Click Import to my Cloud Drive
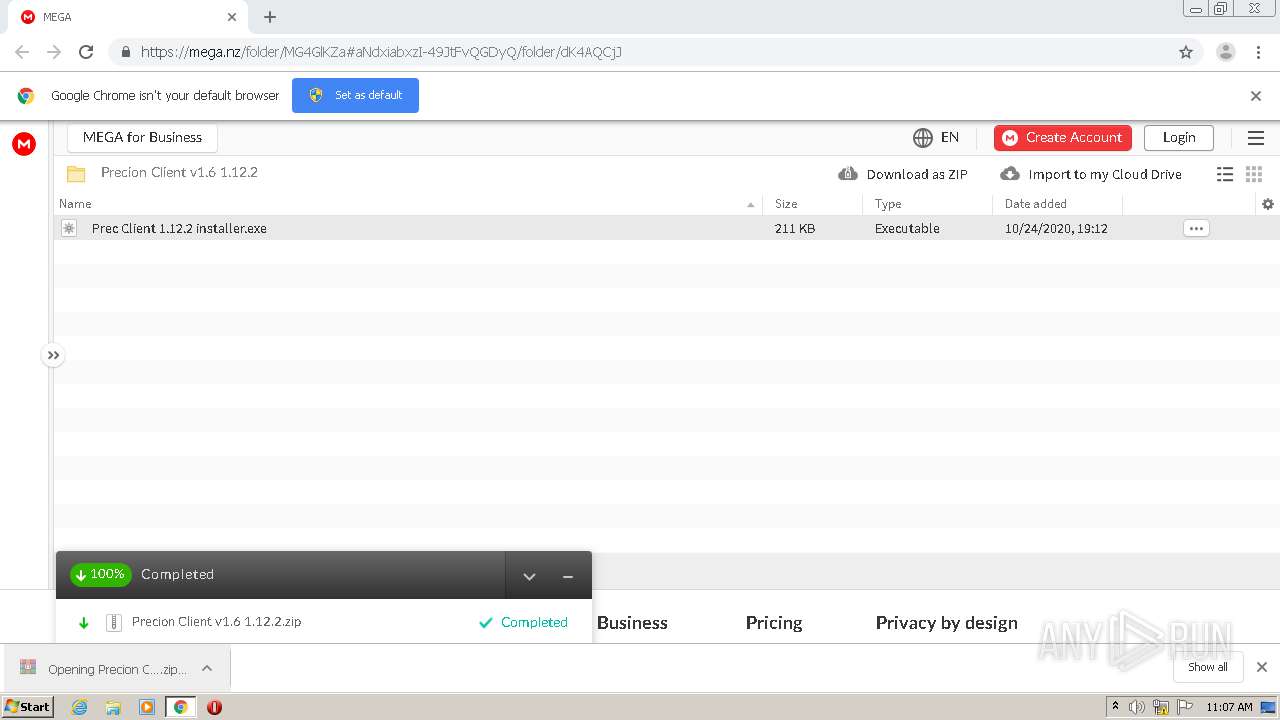 point(1091,174)
